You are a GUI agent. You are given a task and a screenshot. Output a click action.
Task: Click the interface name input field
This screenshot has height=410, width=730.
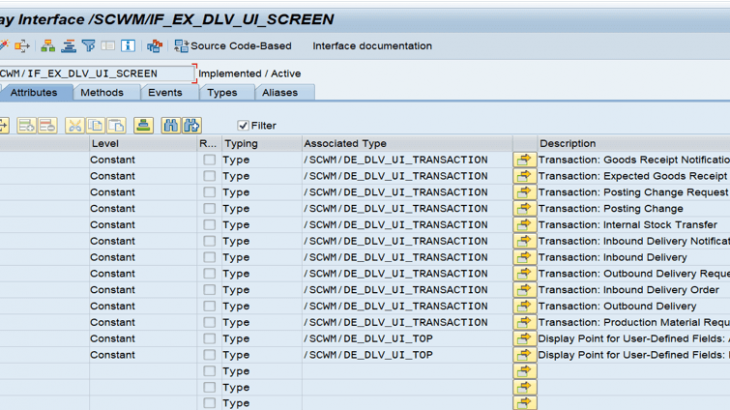point(96,74)
